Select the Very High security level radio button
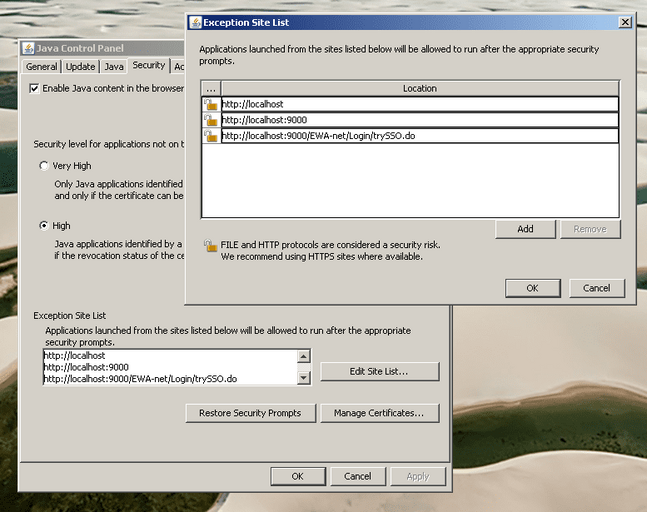This screenshot has width=647, height=512. point(44,165)
